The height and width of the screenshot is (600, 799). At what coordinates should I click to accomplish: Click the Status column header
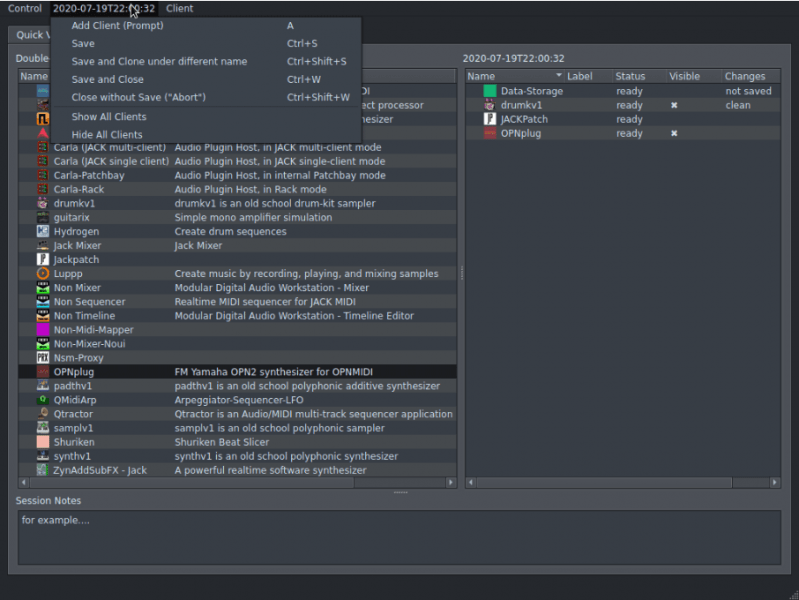click(639, 76)
